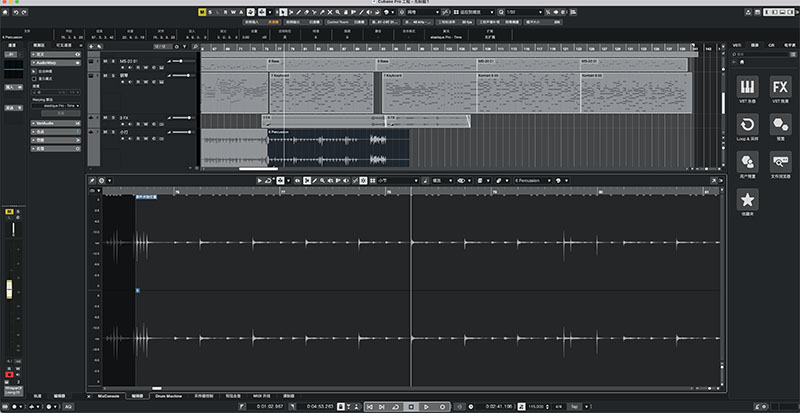Switch to the VSTi right zone tab
The image size is (800, 413).
pos(737,45)
